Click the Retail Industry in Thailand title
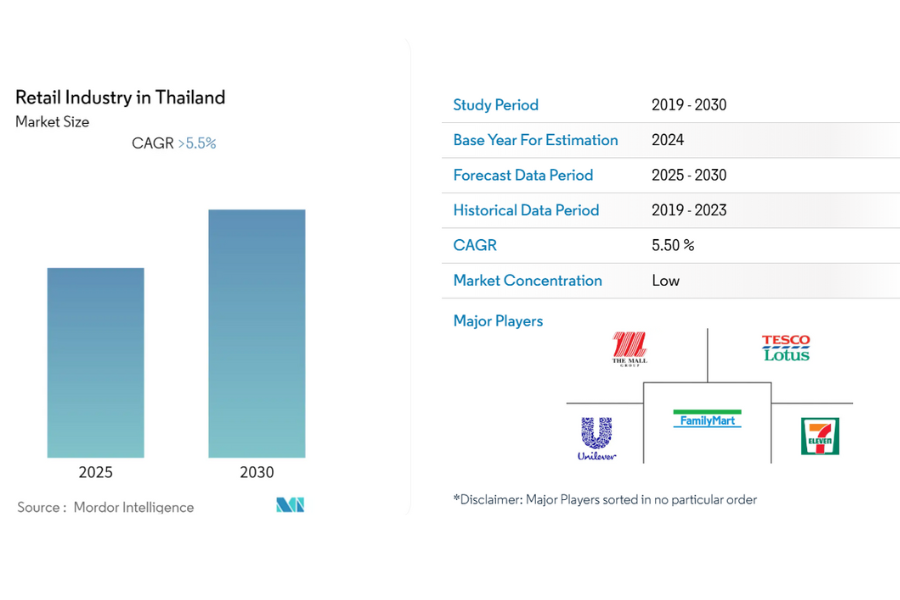900x600 pixels. pyautogui.click(x=120, y=97)
